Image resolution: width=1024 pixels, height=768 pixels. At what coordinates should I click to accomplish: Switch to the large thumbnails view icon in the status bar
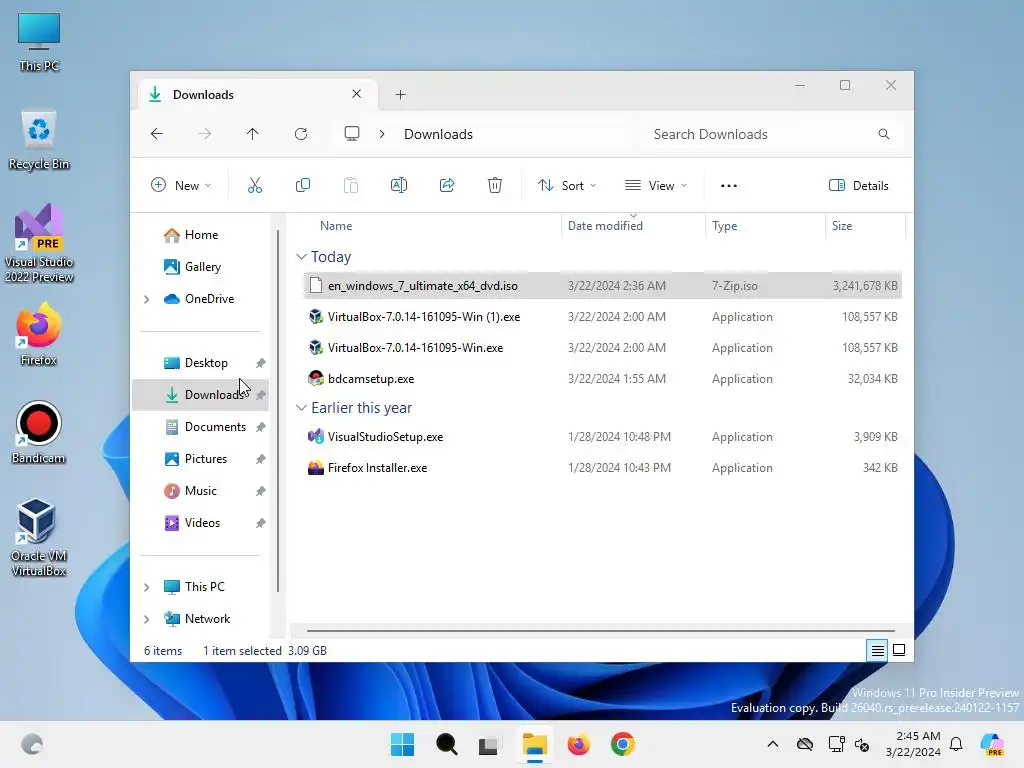[899, 650]
